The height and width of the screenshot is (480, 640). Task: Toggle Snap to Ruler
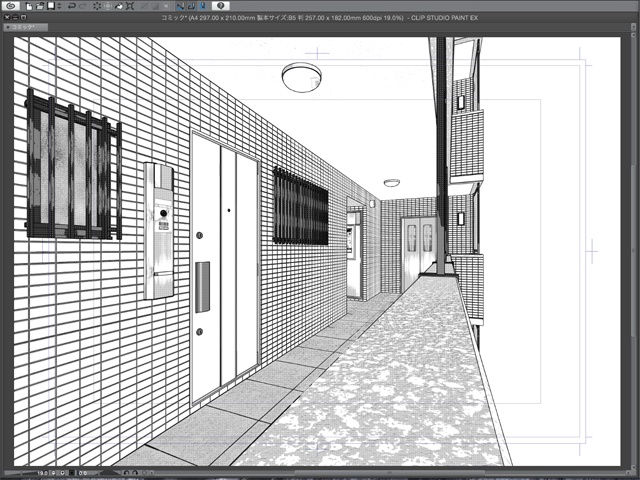[x=180, y=6]
